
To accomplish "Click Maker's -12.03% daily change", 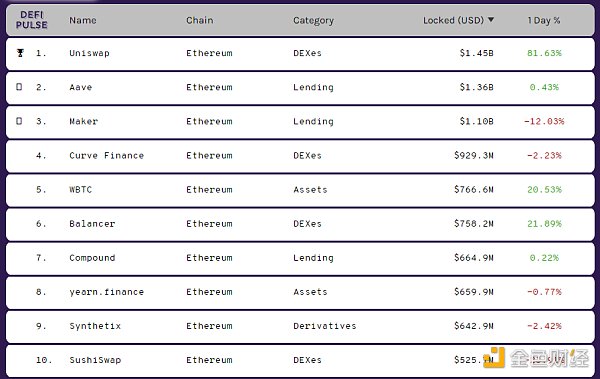I will click(x=544, y=121).
